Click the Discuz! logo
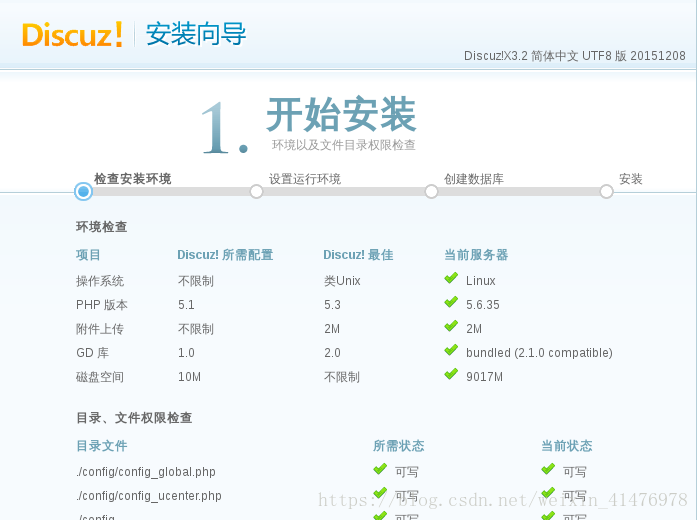Viewport: 699px width, 520px height. (72, 35)
